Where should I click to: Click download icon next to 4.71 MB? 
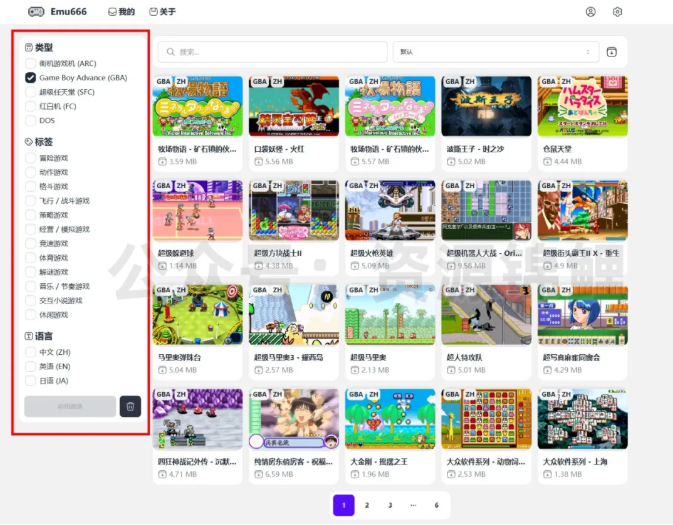point(162,474)
